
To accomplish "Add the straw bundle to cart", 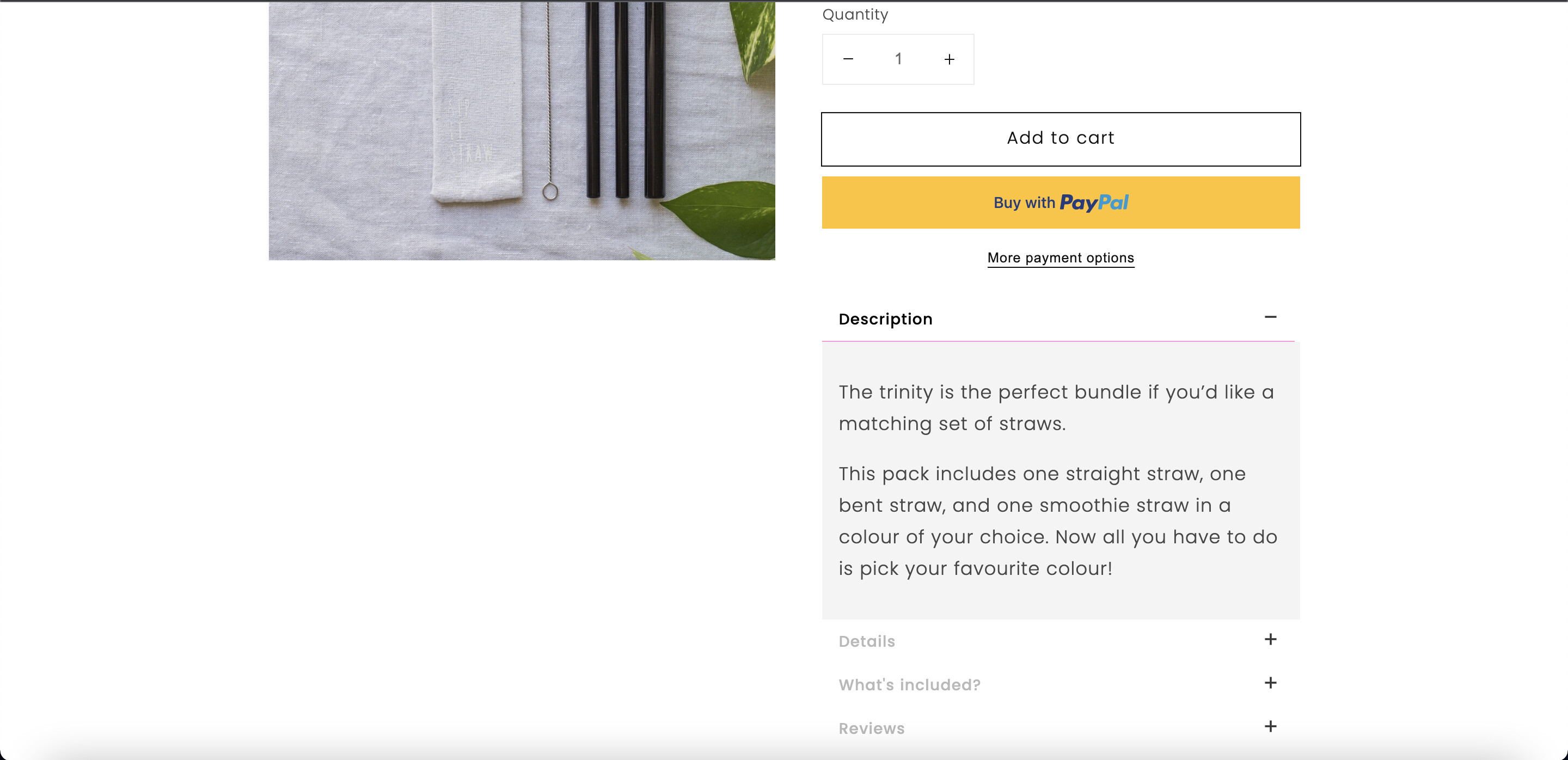I will (1061, 139).
